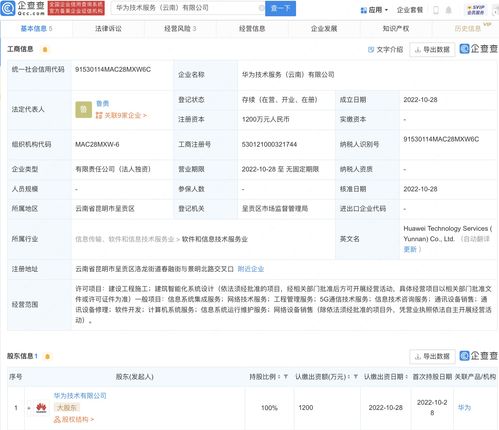Click 导出数据 in 工商信息 section
Viewport: 499px width, 430px height.
(x=432, y=50)
